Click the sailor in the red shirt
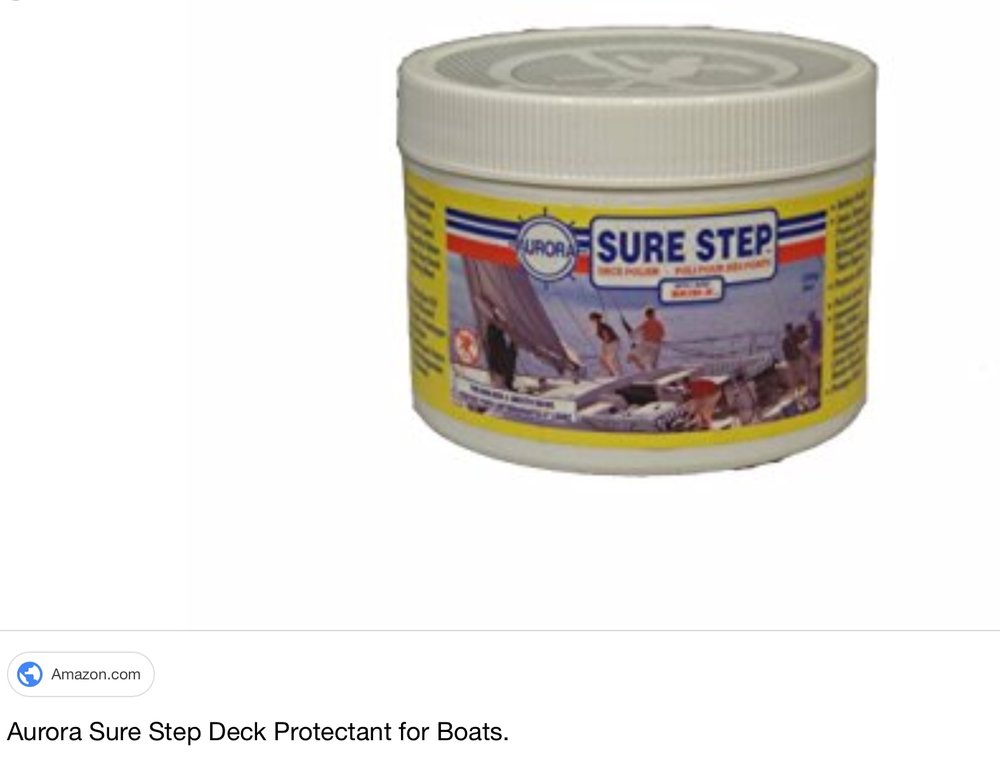 point(647,339)
